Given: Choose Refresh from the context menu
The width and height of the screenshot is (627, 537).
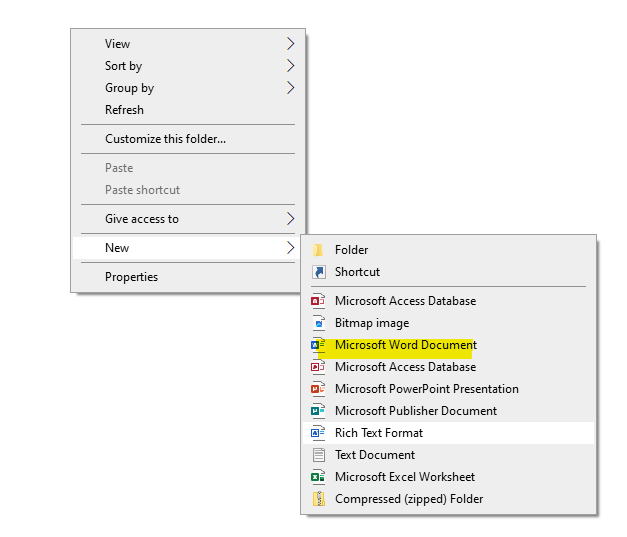Looking at the screenshot, I should click(188, 110).
